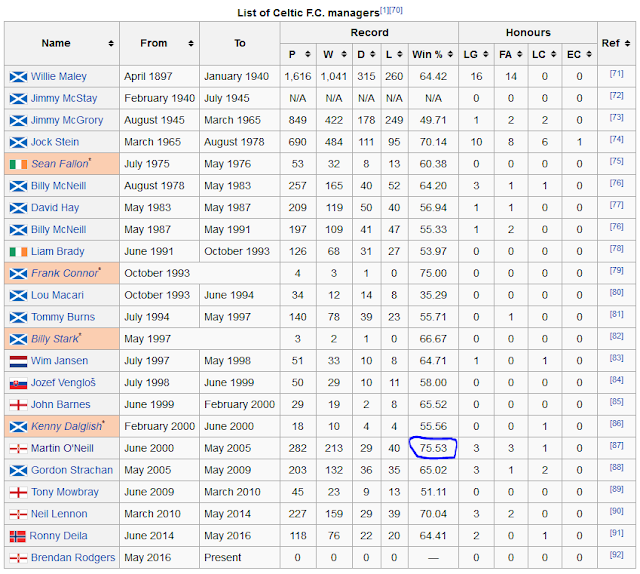Open John Barnes link
The image size is (640, 574).
60,404
